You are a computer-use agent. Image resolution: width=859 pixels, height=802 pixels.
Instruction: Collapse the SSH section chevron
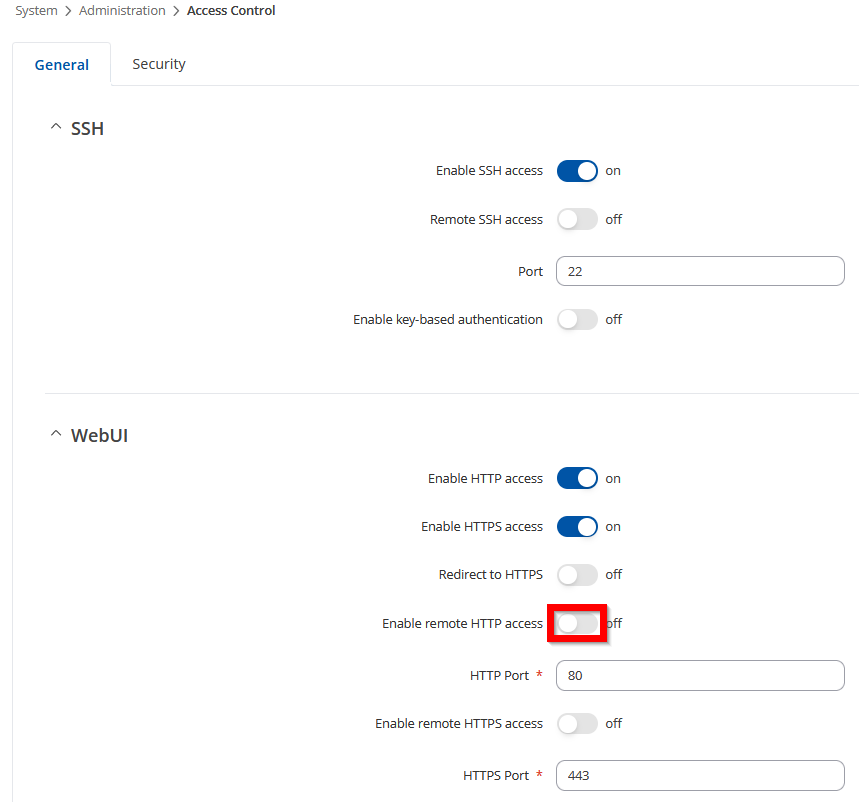(55, 127)
